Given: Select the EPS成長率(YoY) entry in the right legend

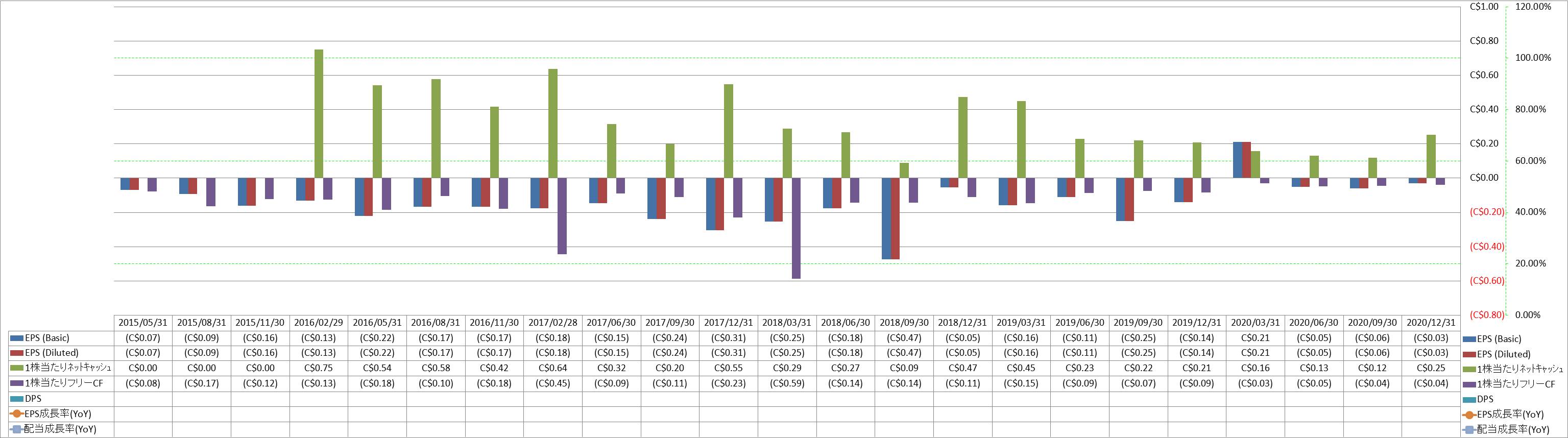Looking at the screenshot, I should pyautogui.click(x=1504, y=415).
